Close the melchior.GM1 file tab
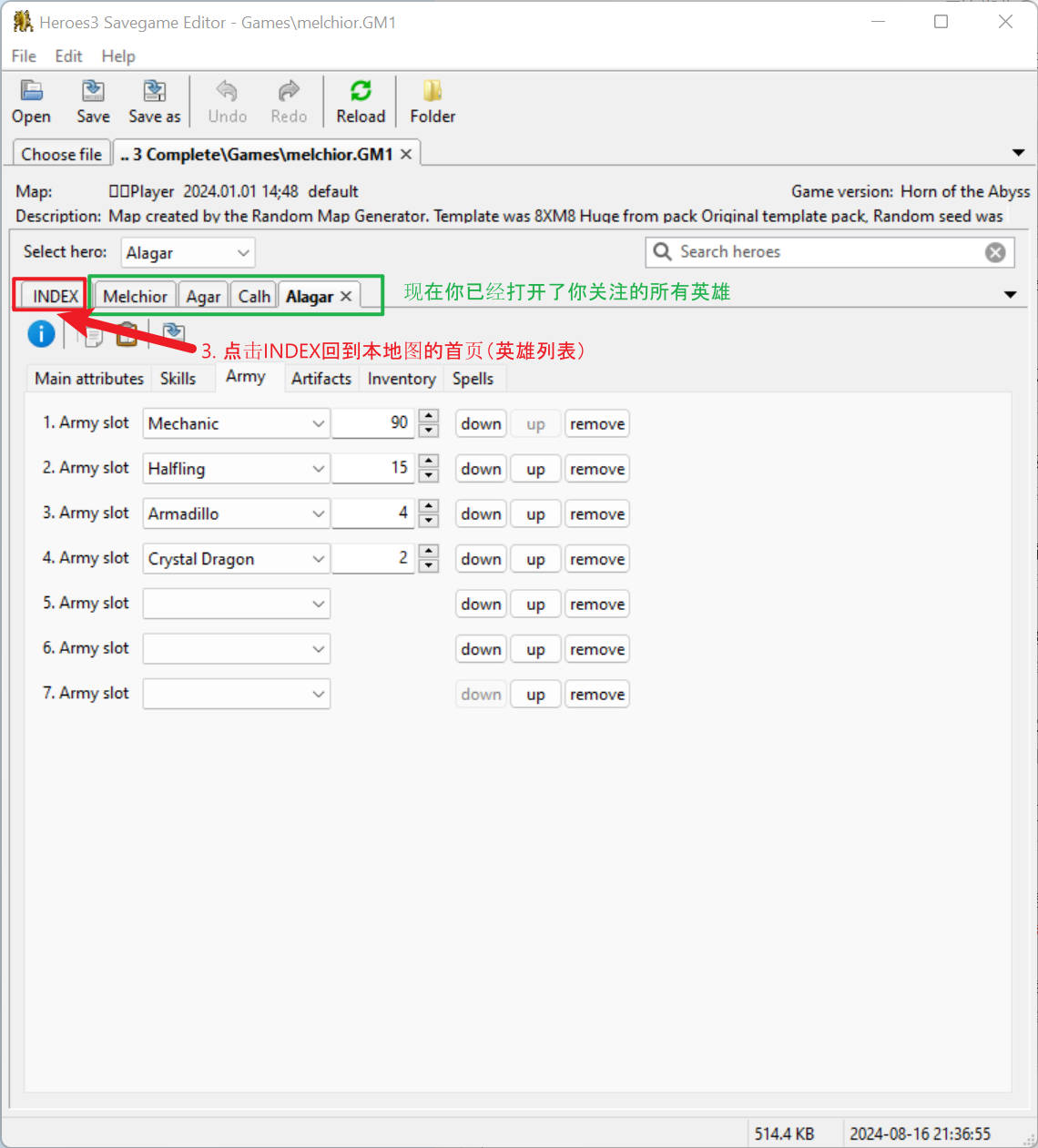Image resolution: width=1038 pixels, height=1148 pixels. (406, 154)
